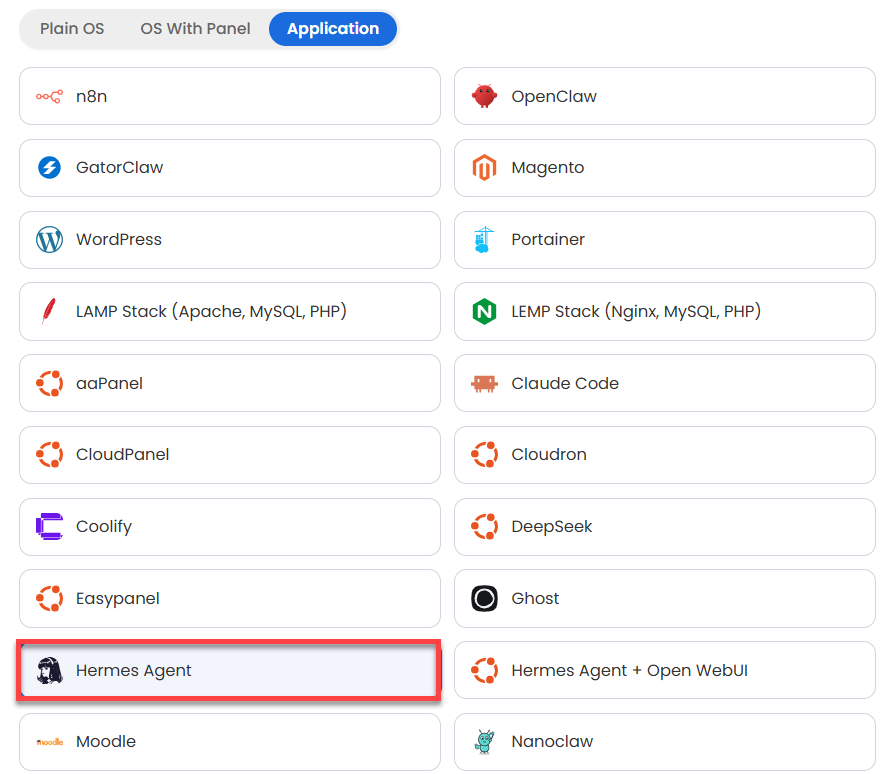This screenshot has height=774, width=895.
Task: Click the 'Nanoclaw' label
Action: pos(552,742)
